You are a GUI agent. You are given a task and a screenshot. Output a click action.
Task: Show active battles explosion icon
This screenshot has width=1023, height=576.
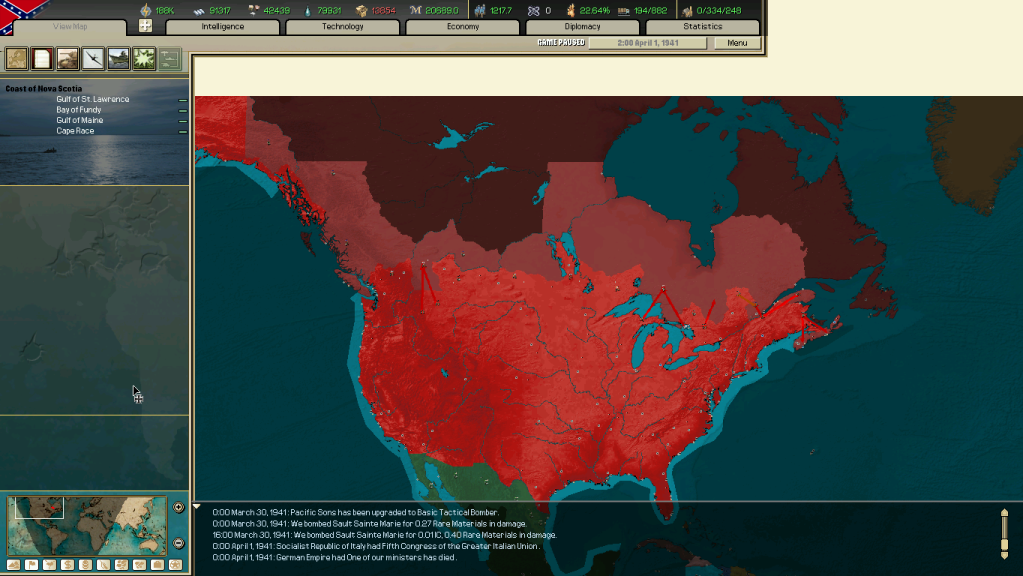[x=144, y=59]
